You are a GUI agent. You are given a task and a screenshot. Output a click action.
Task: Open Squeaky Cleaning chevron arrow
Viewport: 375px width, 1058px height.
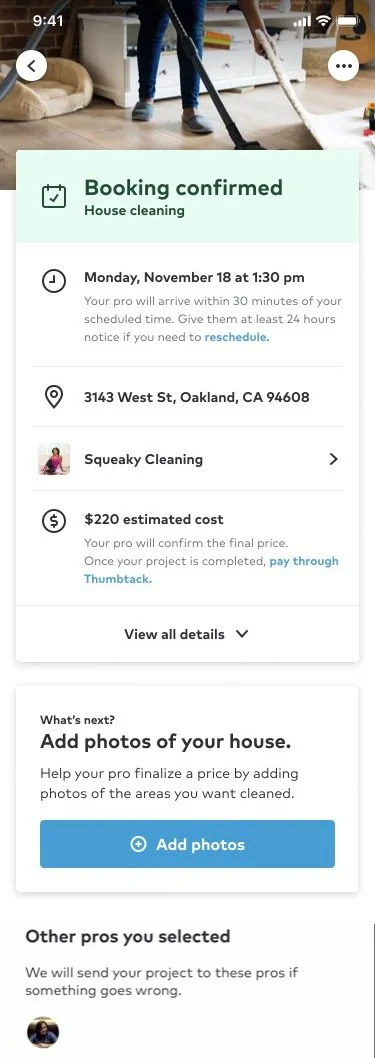333,459
